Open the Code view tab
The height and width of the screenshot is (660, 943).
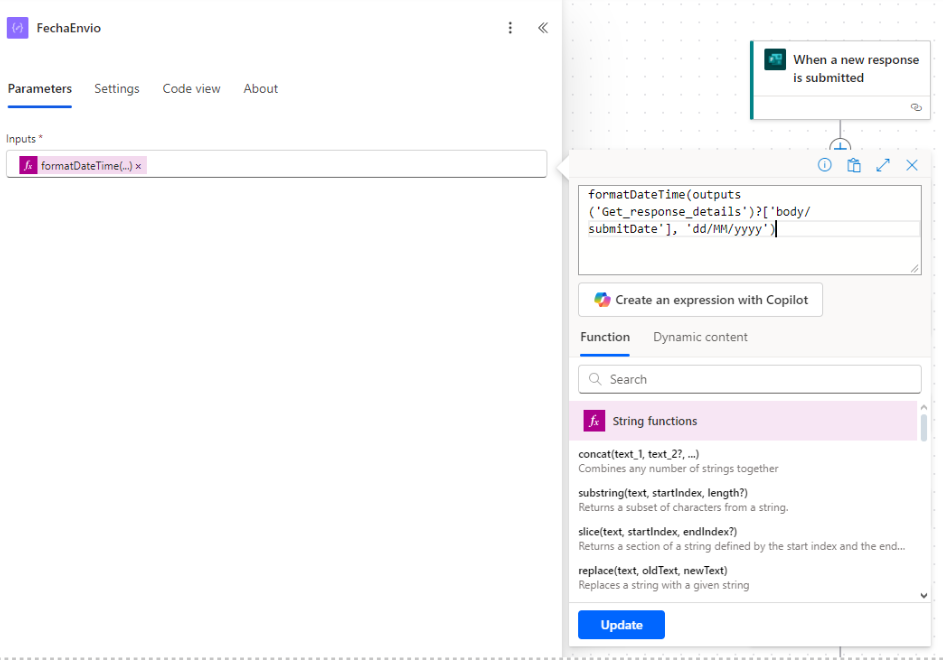[x=191, y=89]
